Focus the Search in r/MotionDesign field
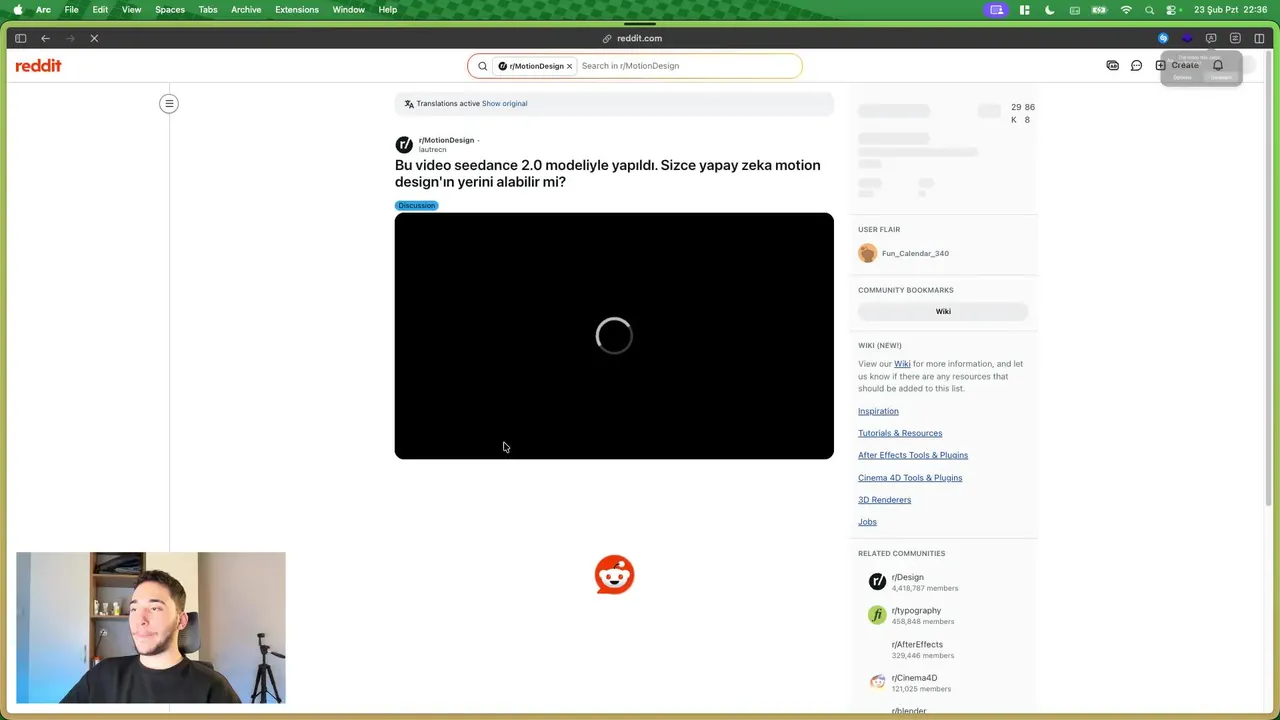 click(x=688, y=66)
